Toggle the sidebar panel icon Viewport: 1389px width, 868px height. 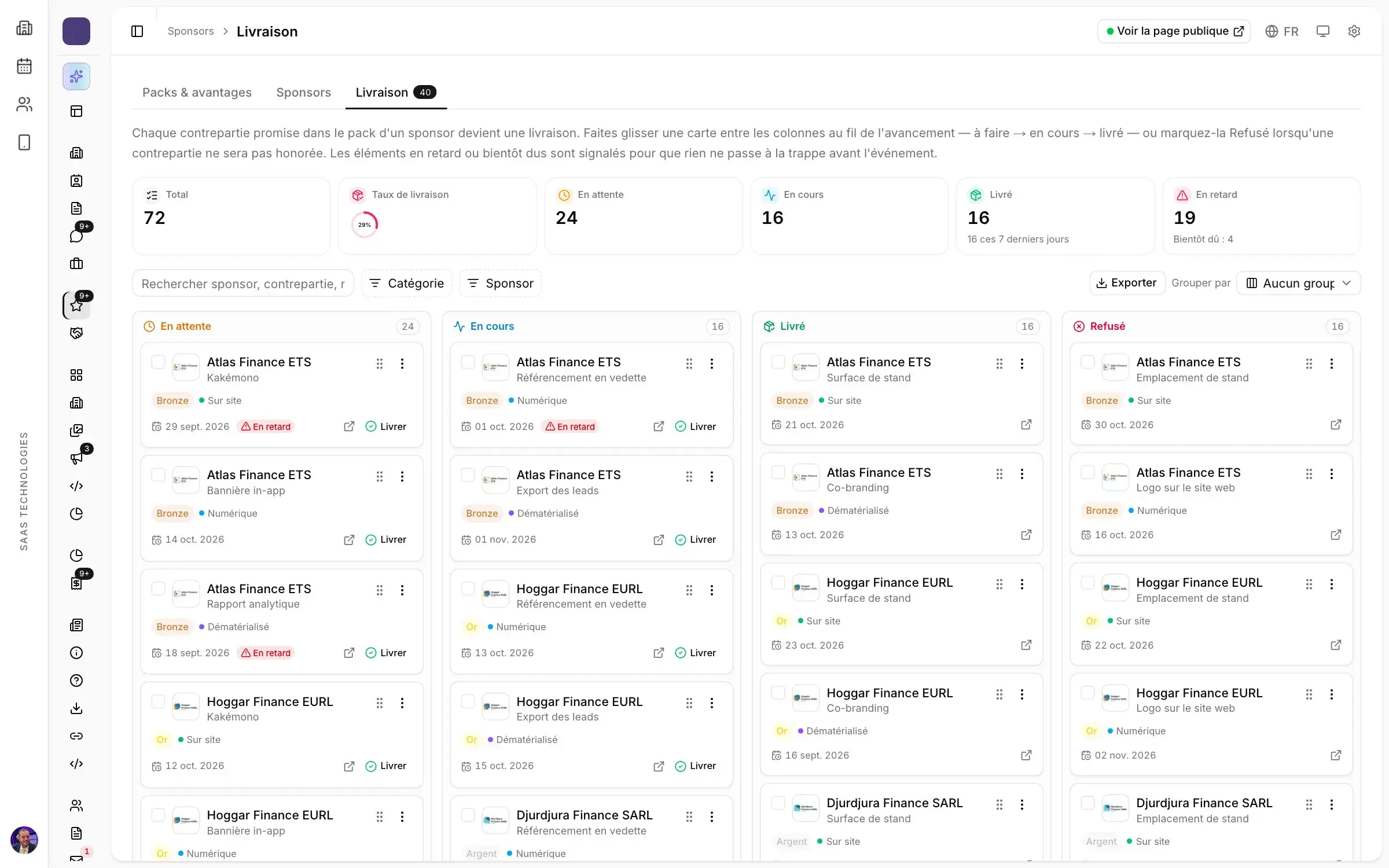pyautogui.click(x=137, y=31)
